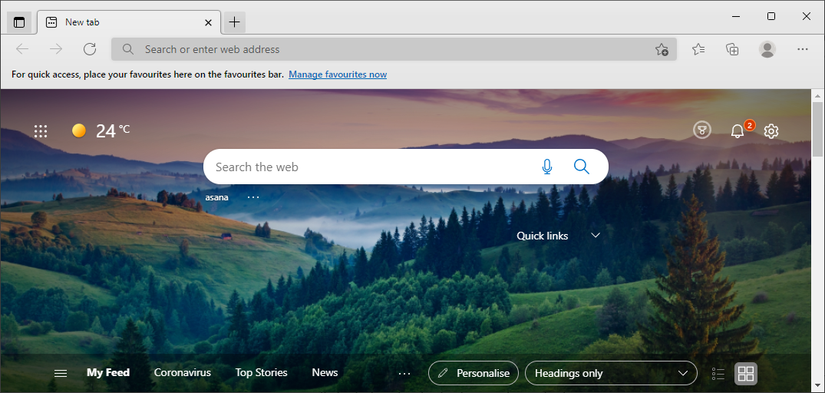
Task: Click scrollbar up arrow
Action: click(x=818, y=95)
